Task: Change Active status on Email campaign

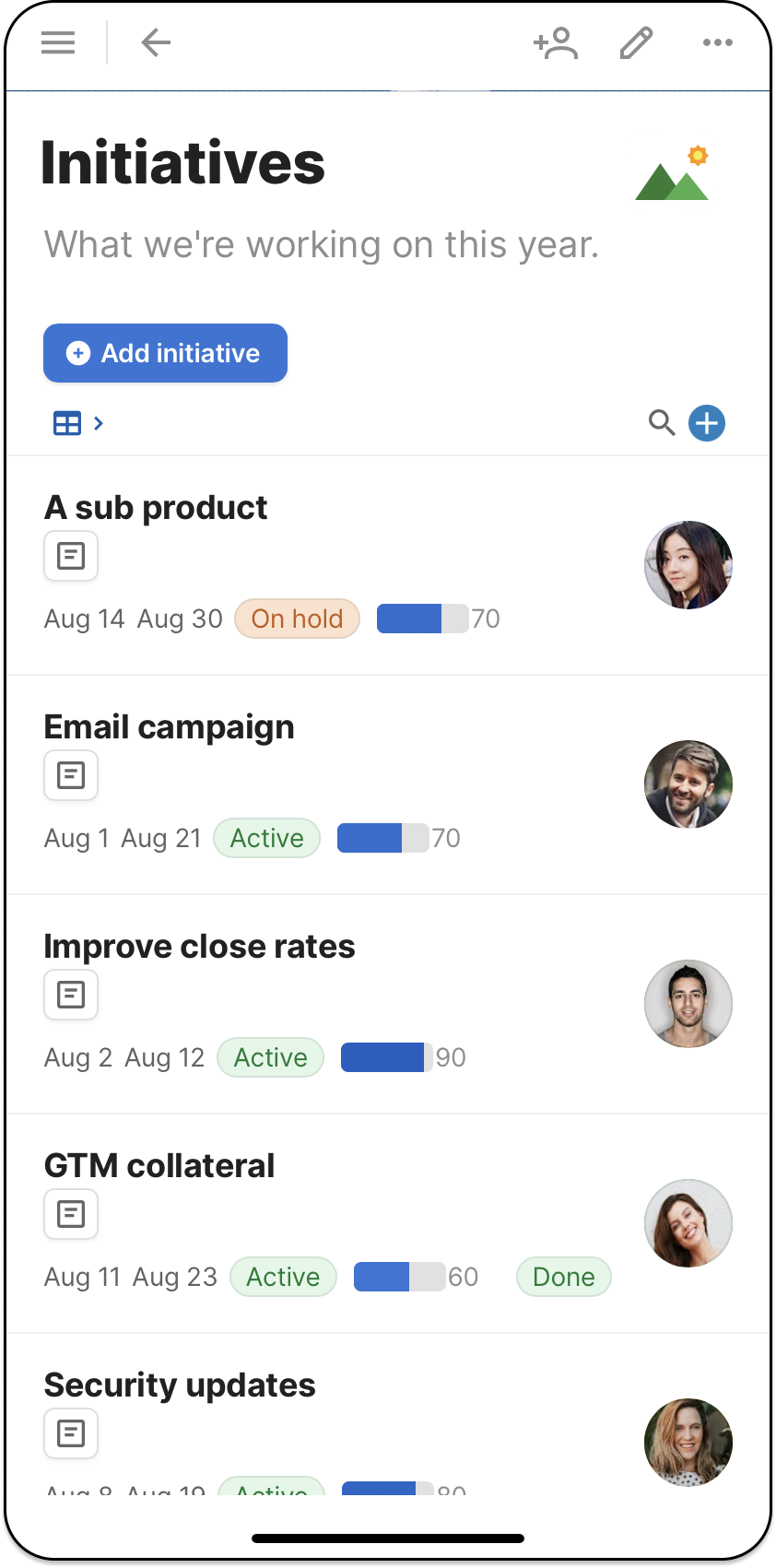Action: (266, 838)
